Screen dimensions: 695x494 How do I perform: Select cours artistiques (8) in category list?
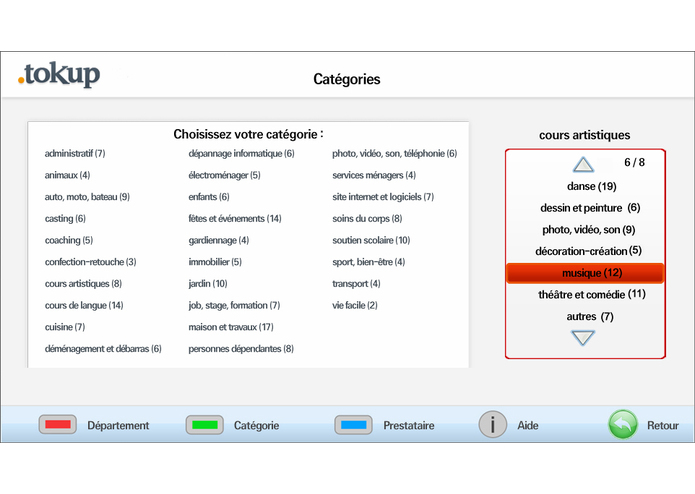click(x=83, y=284)
